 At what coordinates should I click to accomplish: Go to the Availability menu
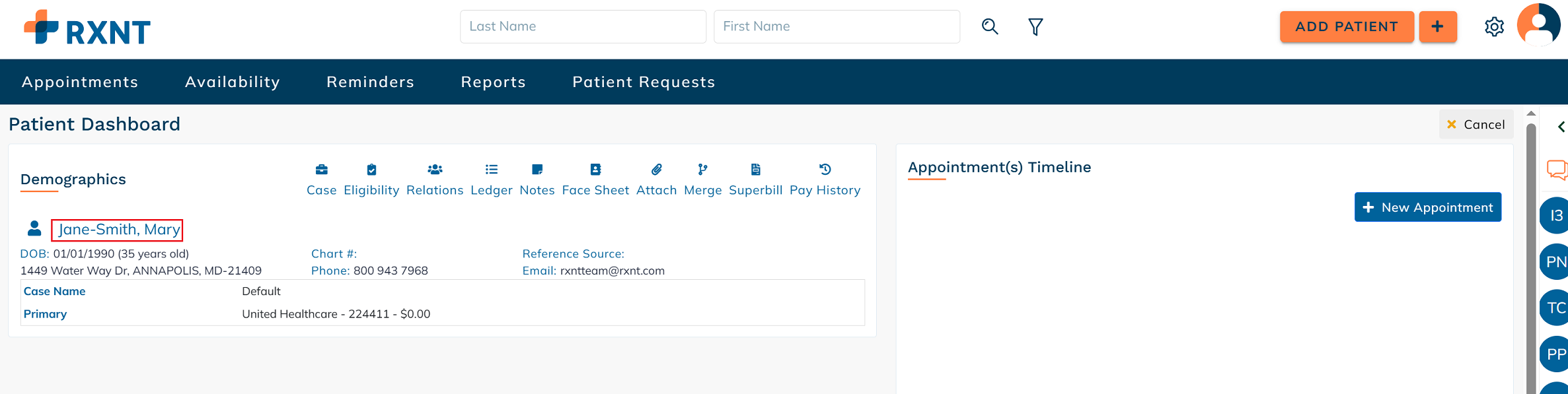(233, 82)
